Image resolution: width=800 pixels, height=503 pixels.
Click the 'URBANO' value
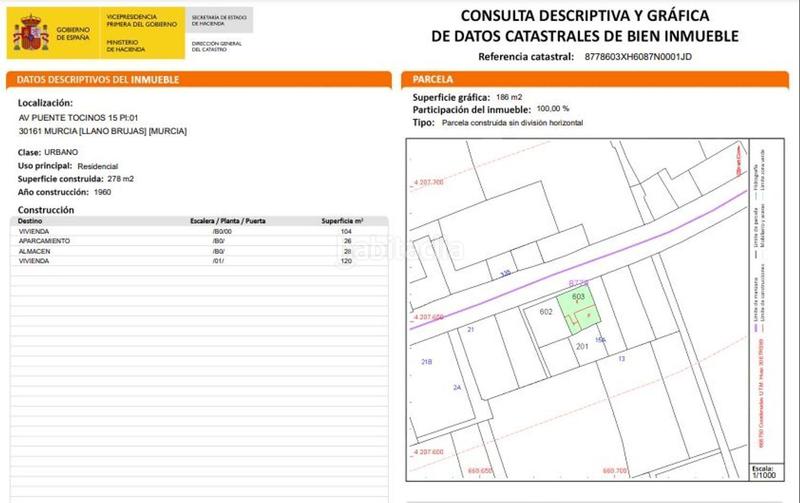[x=61, y=152]
